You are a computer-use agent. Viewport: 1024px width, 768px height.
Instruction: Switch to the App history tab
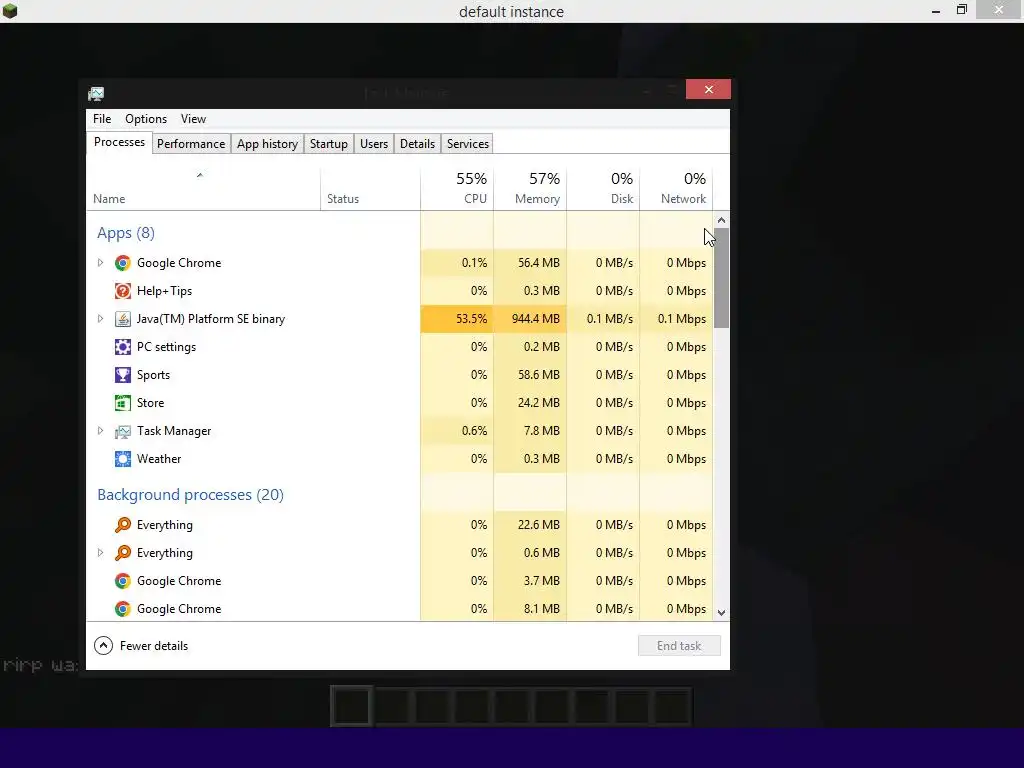[267, 144]
